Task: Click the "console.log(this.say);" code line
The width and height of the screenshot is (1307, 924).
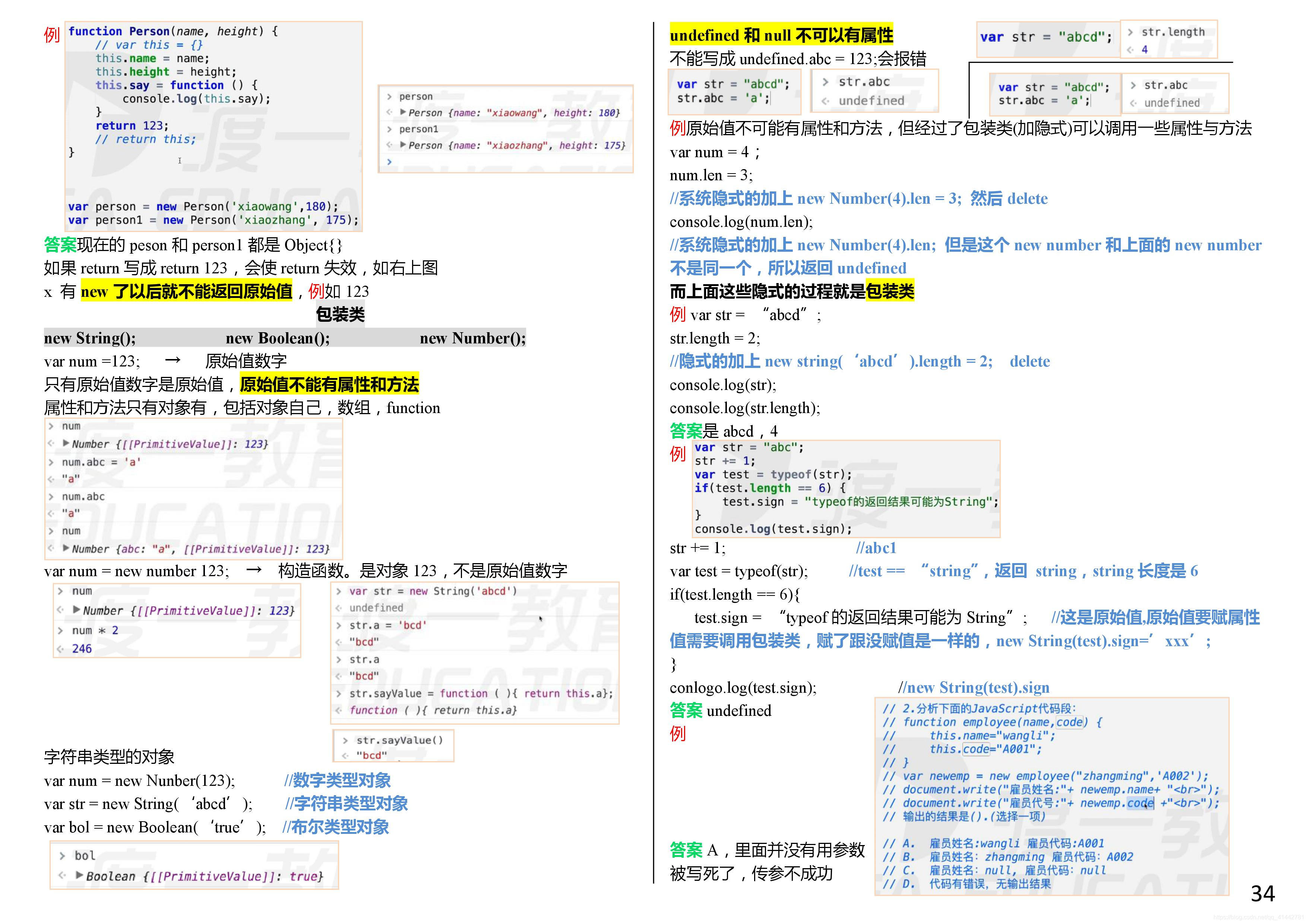Action: 196,98
